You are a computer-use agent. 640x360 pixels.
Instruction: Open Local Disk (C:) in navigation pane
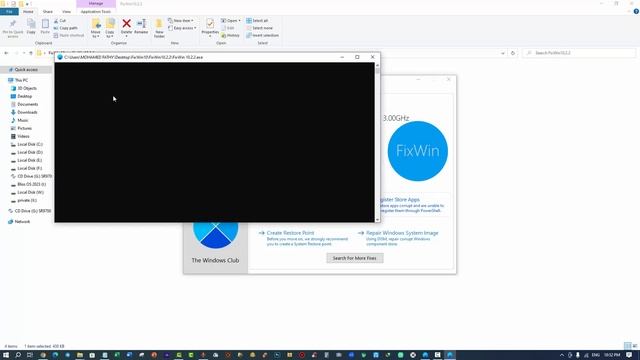(30, 144)
